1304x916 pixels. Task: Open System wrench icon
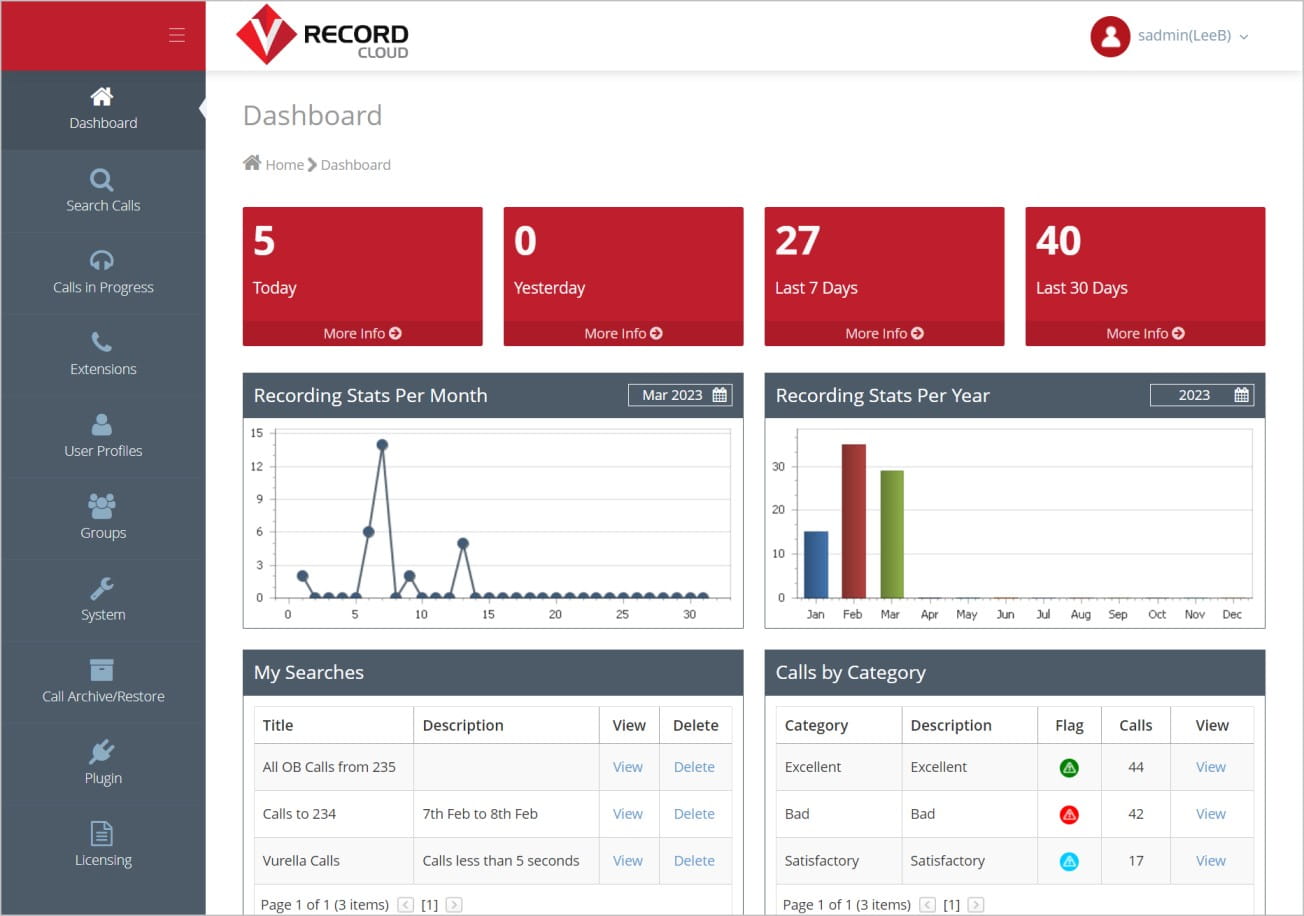102,588
